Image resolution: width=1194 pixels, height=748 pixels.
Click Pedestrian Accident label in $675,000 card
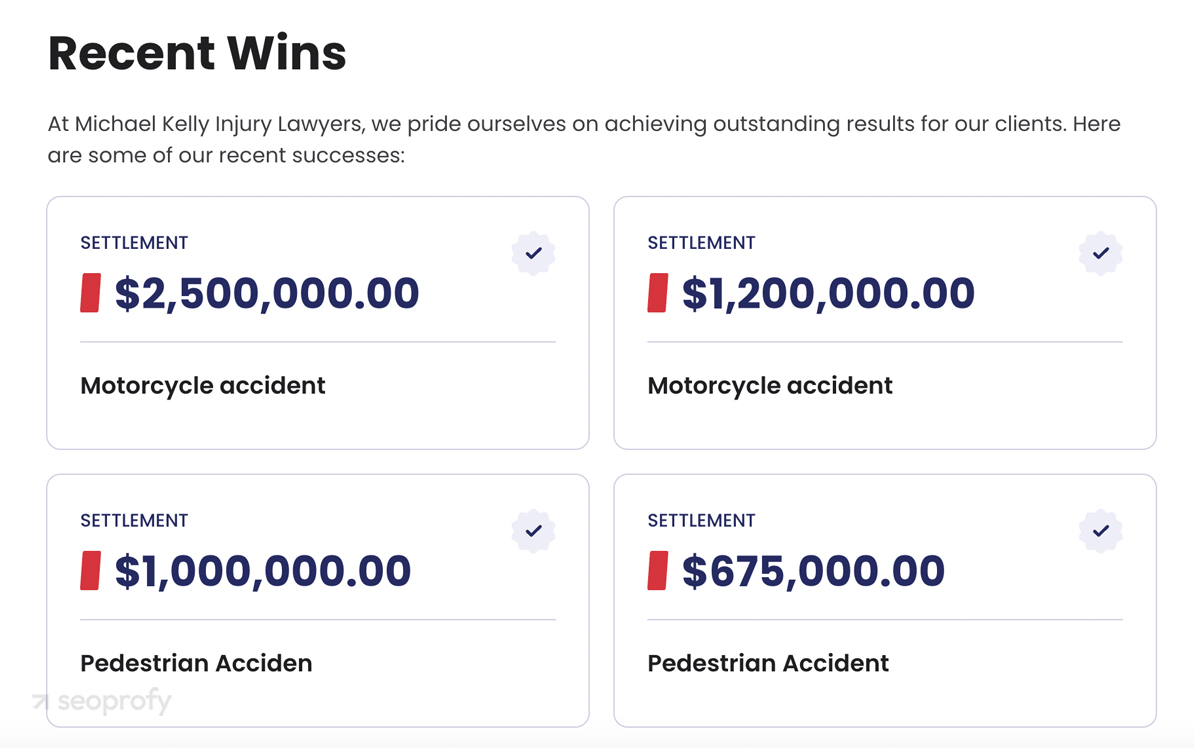pos(768,663)
